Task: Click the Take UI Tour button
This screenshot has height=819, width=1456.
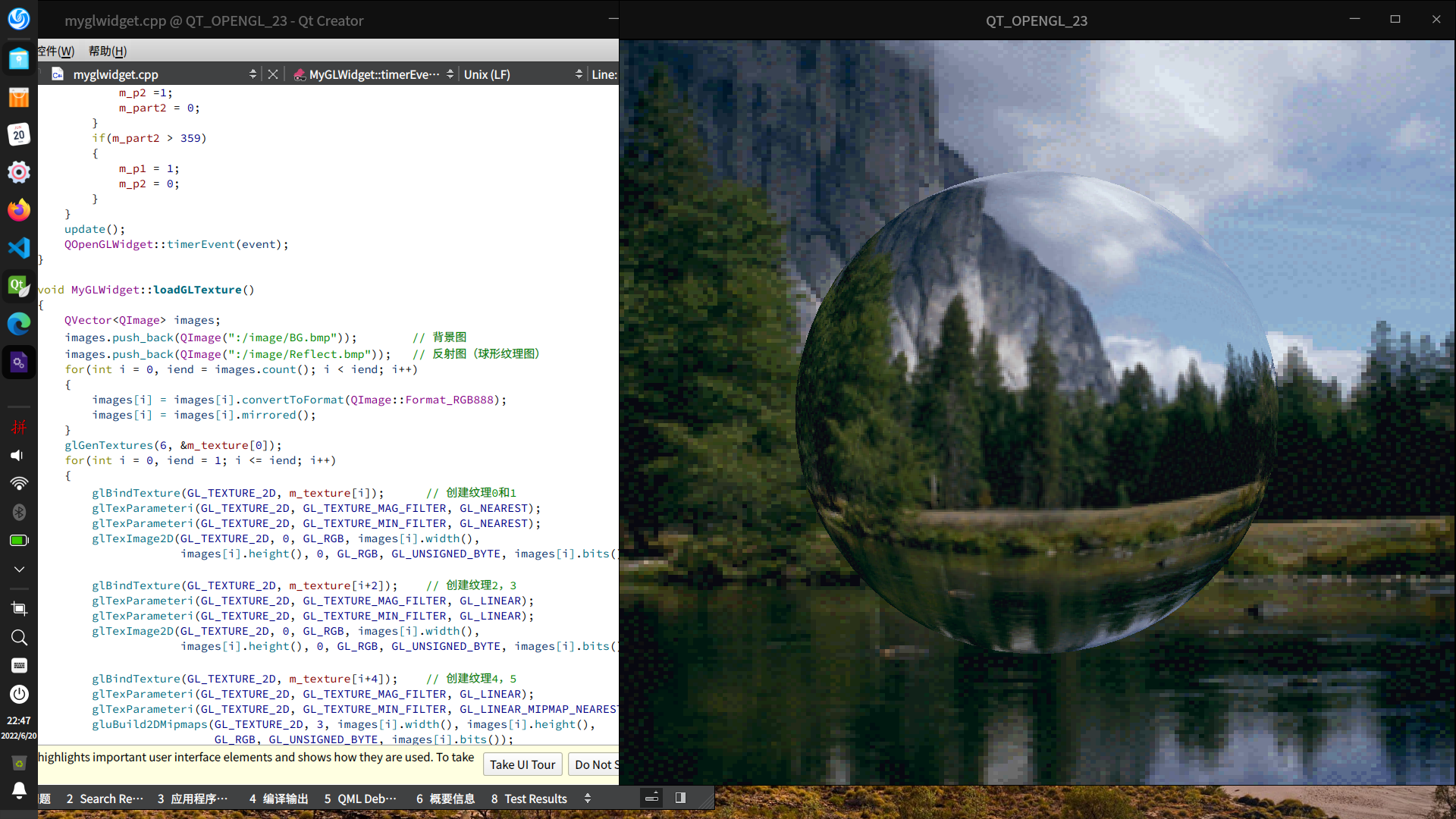Action: (x=522, y=764)
